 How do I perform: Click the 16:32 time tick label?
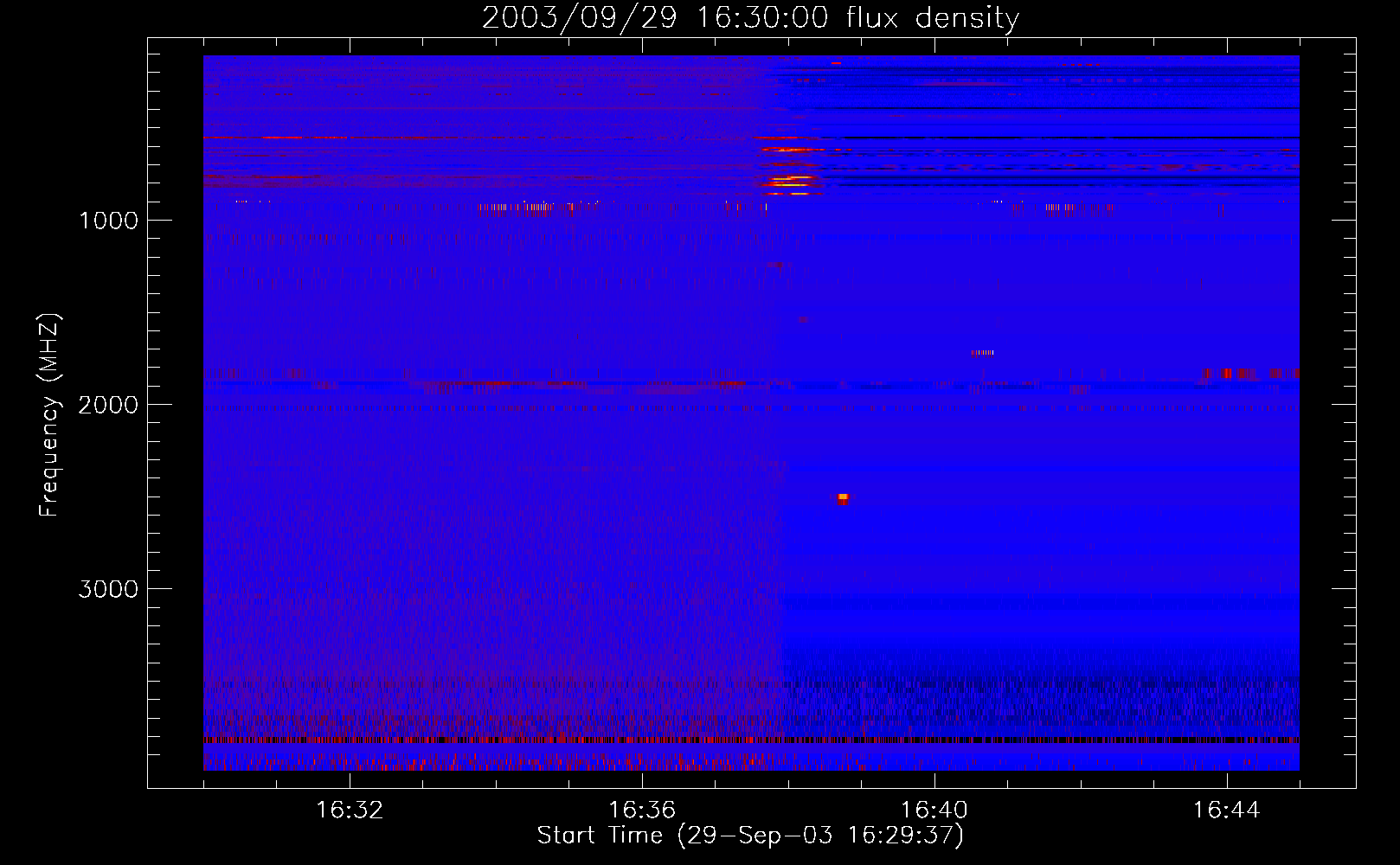350,811
